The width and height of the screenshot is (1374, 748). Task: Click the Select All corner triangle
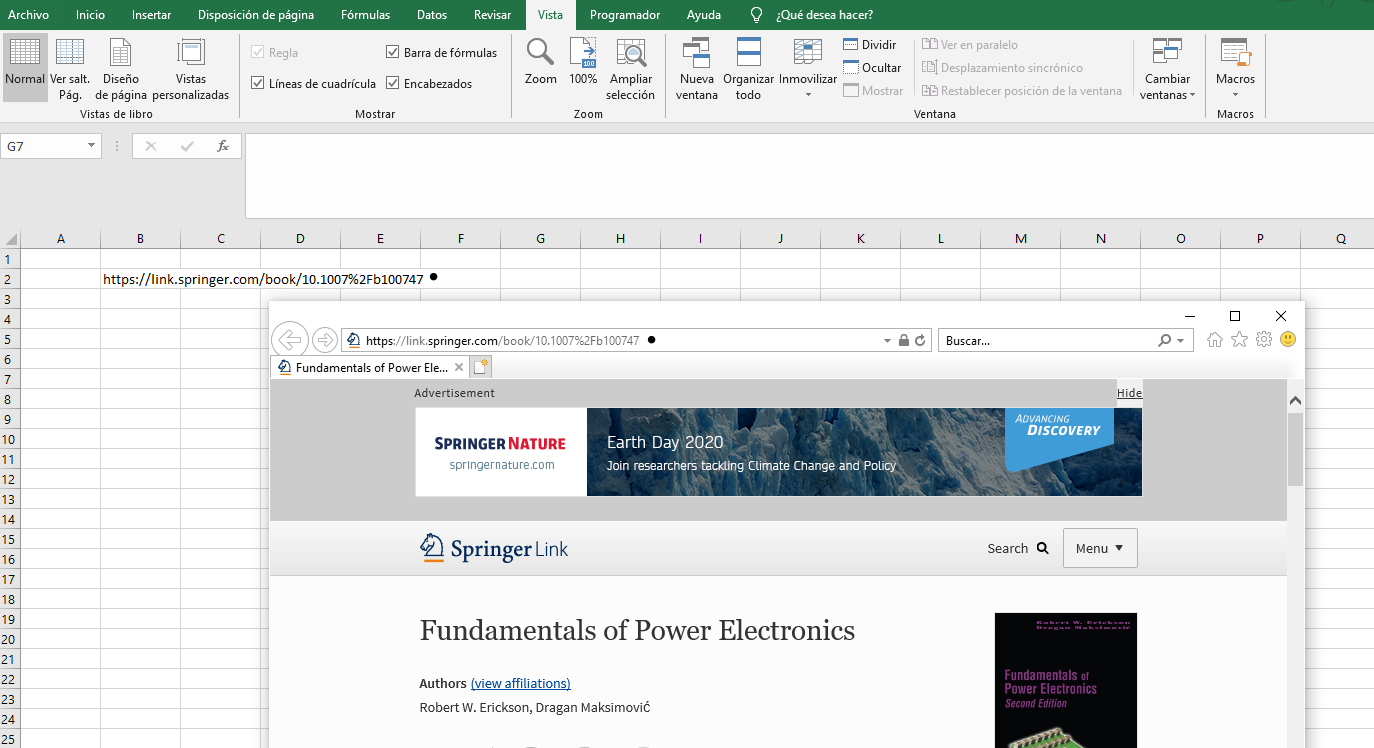click(10, 239)
